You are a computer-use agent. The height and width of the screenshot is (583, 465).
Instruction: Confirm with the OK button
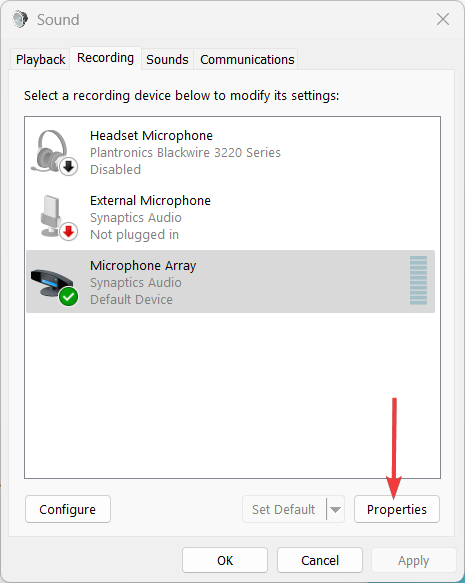tap(225, 560)
